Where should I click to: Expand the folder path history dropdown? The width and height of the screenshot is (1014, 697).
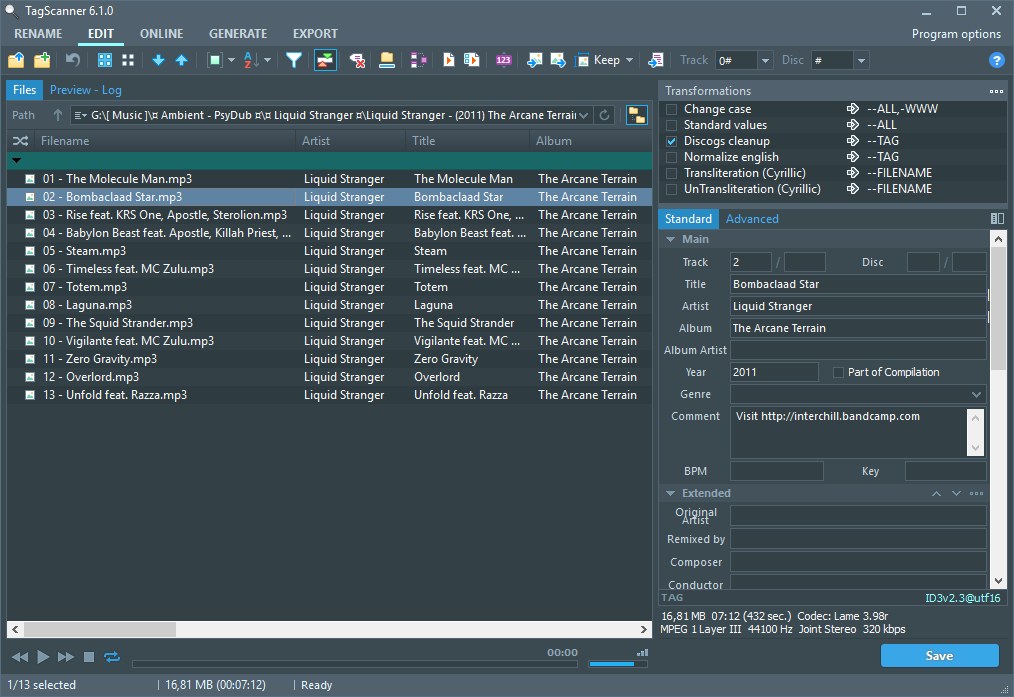pos(583,115)
